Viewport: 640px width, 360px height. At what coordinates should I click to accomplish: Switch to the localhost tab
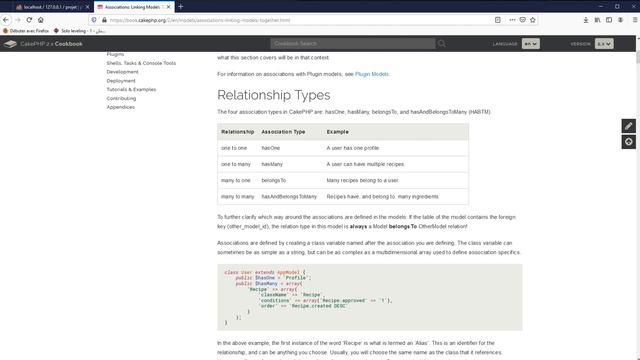coord(52,7)
